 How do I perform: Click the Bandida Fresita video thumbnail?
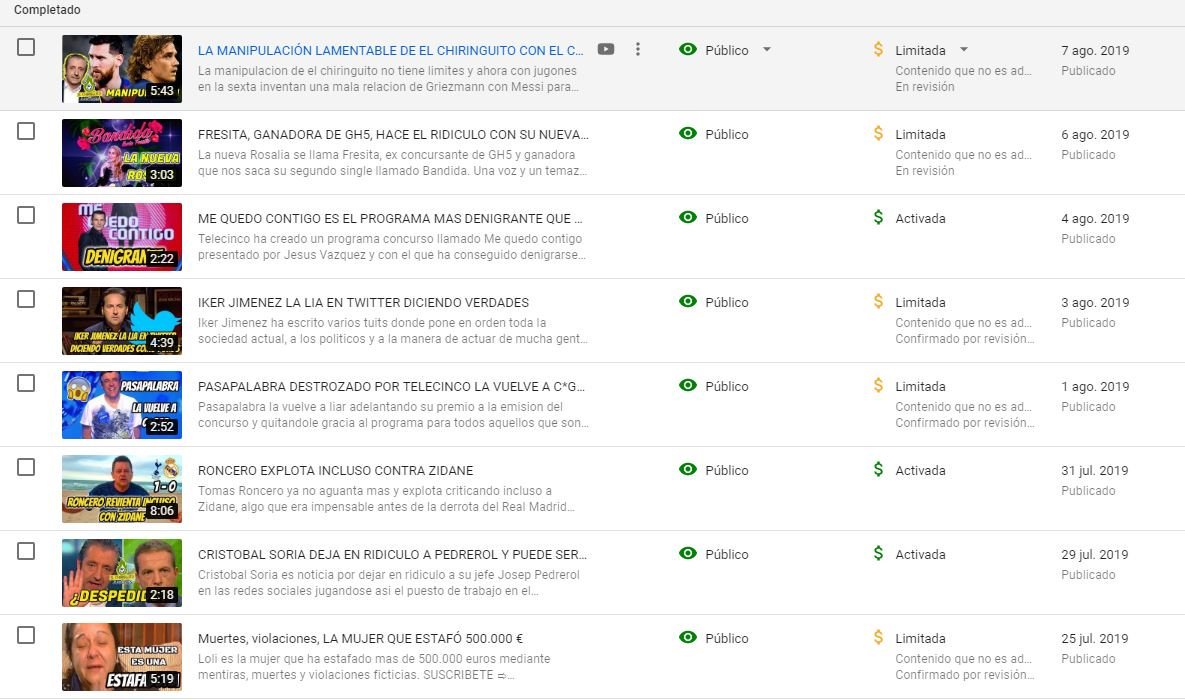[122, 153]
